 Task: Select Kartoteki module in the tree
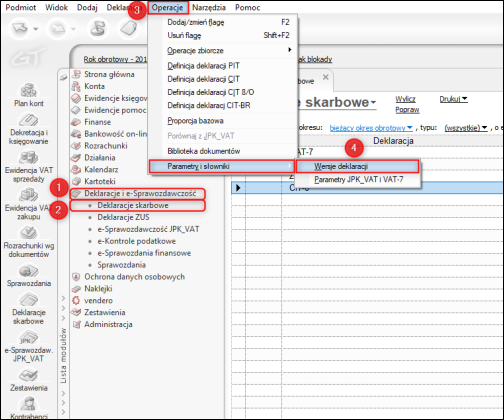click(100, 181)
